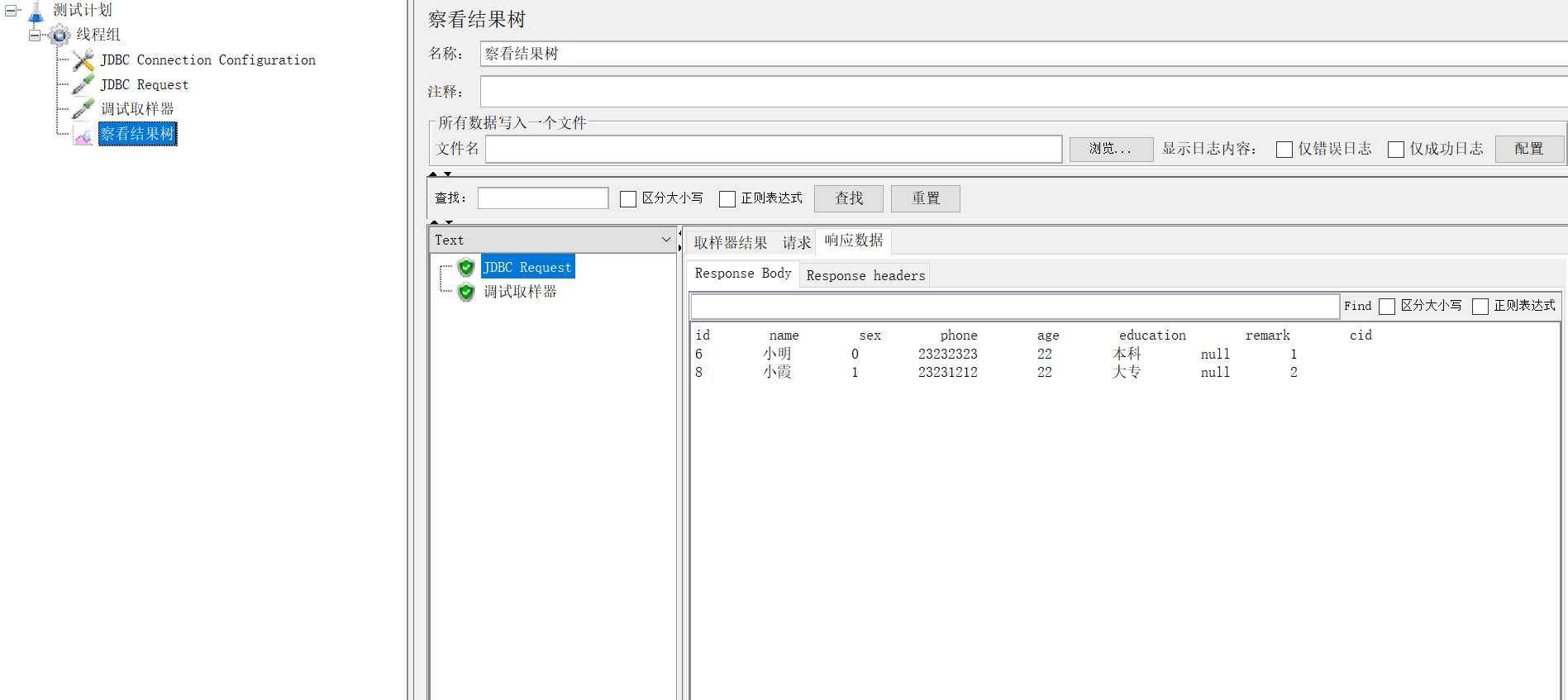
Task: Click the JDBC Connection Configuration tools icon
Action: [83, 60]
